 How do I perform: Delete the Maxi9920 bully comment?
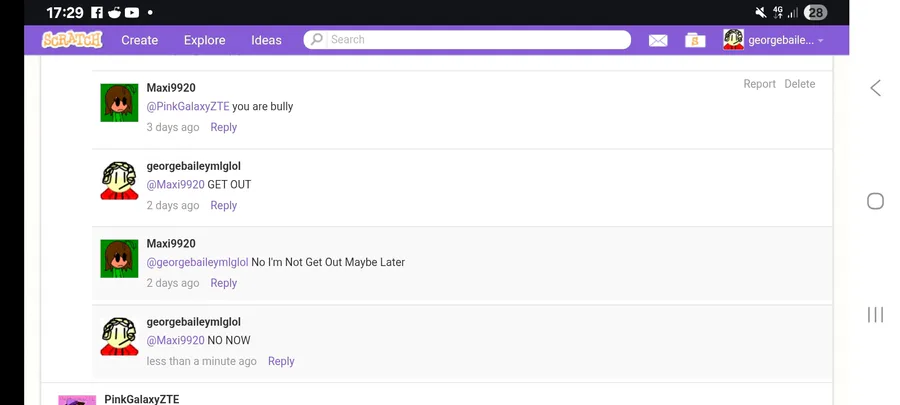[799, 84]
